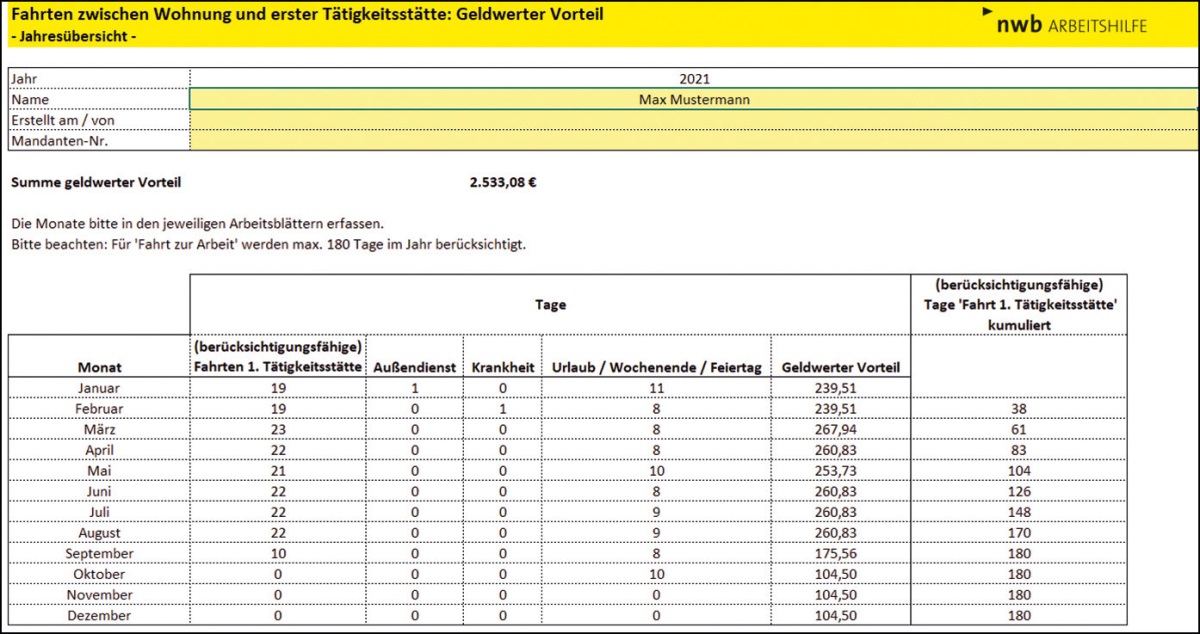
Task: Select Mai's Urlaub value showing 10
Action: [656, 470]
